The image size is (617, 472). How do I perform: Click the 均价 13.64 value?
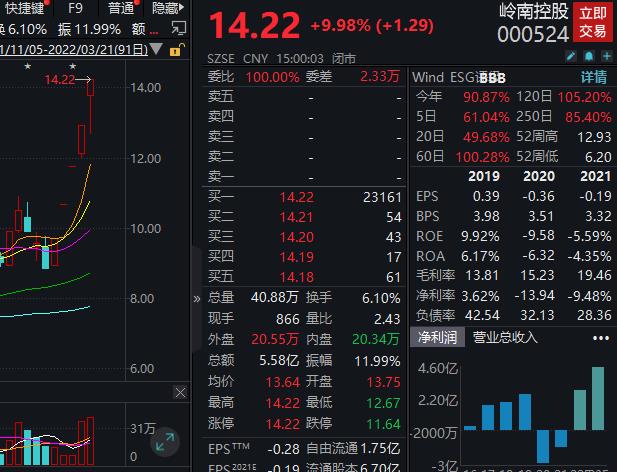pos(283,382)
